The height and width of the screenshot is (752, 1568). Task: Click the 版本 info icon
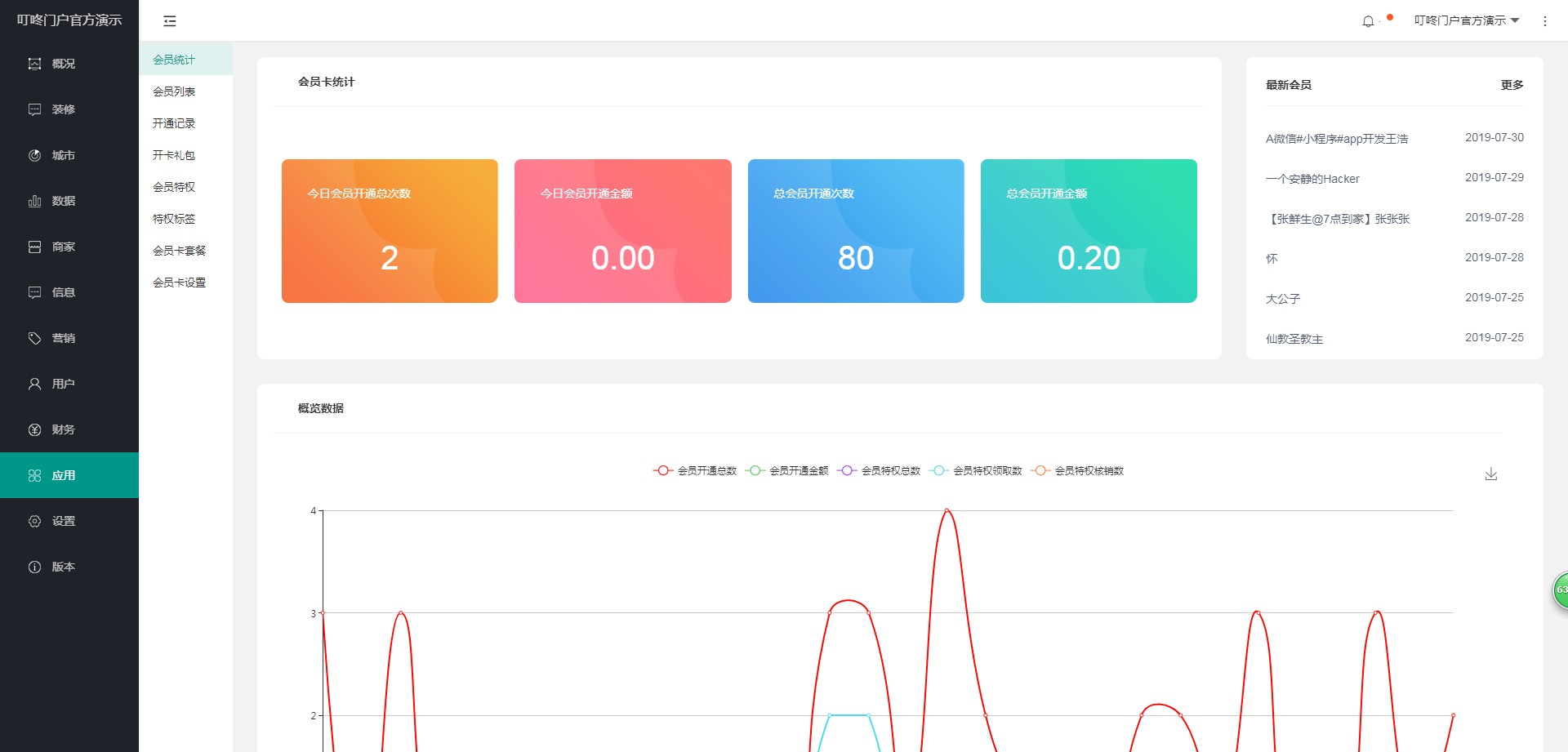34,567
